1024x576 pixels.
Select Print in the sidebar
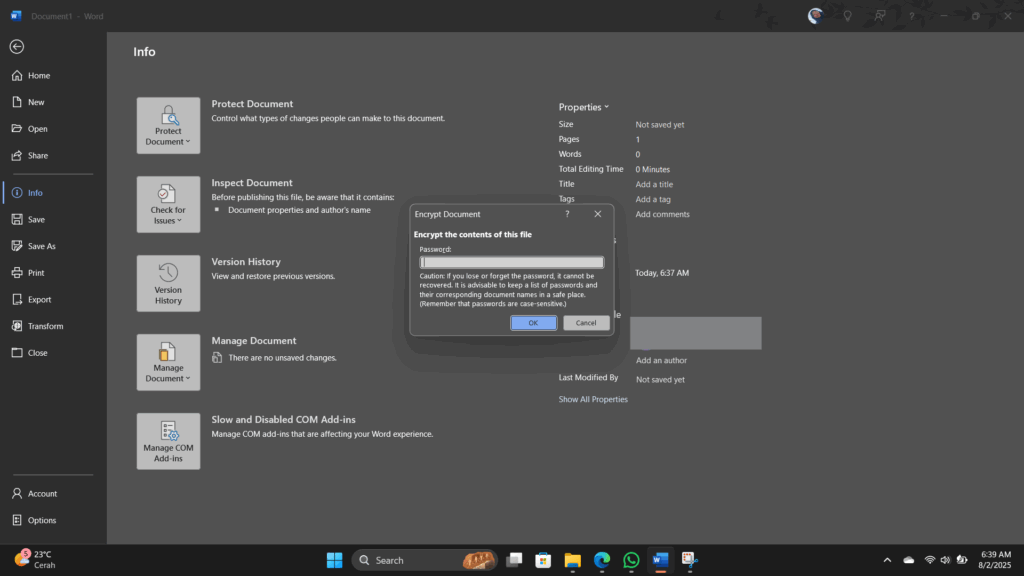36,273
